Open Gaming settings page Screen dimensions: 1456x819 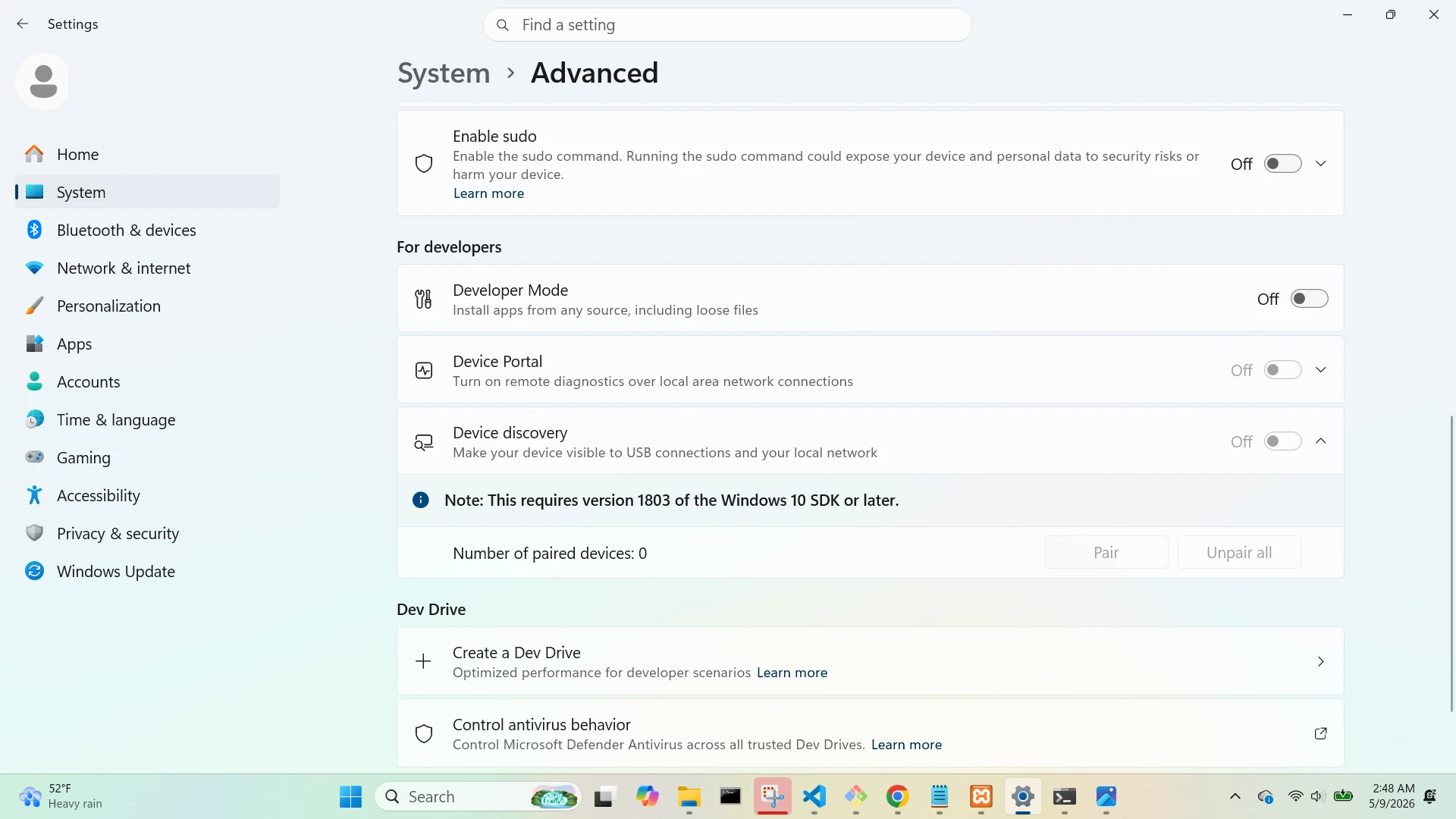tap(147, 457)
